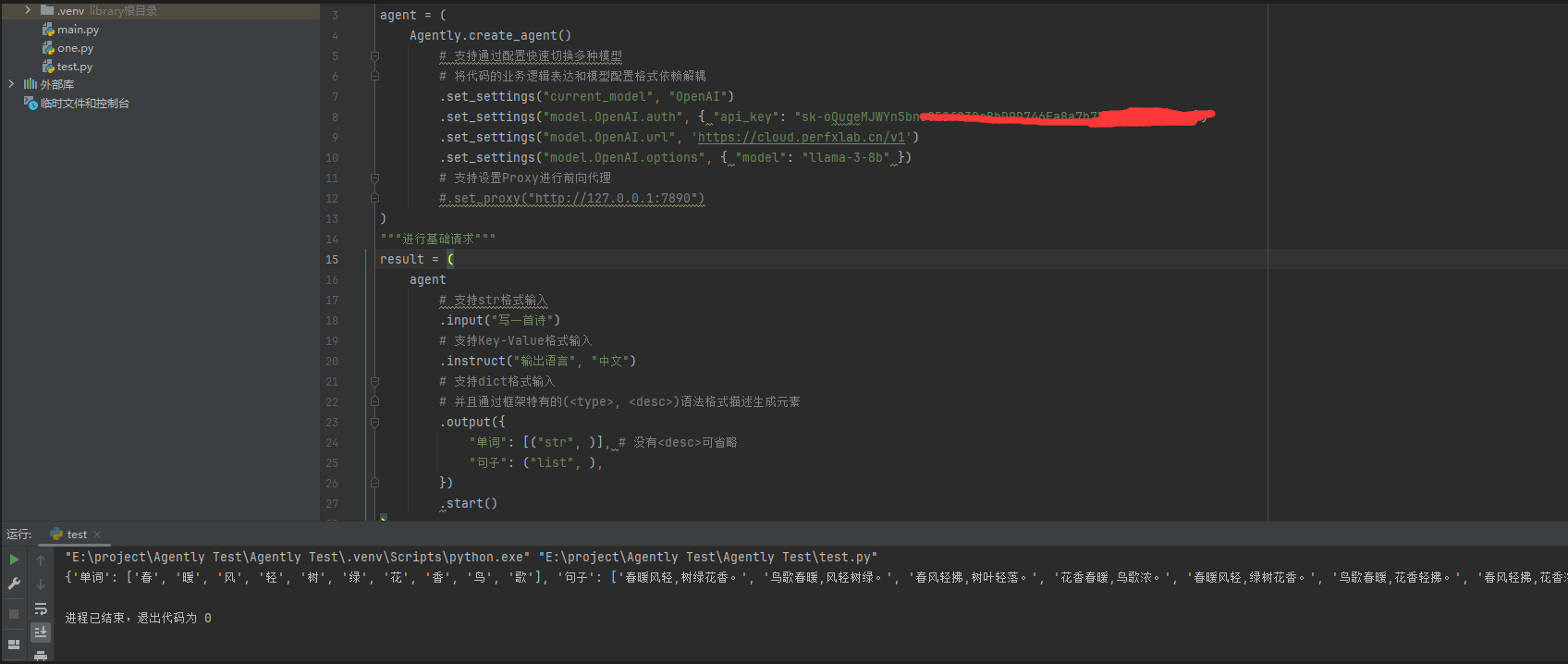Close the test run tab

(x=97, y=535)
